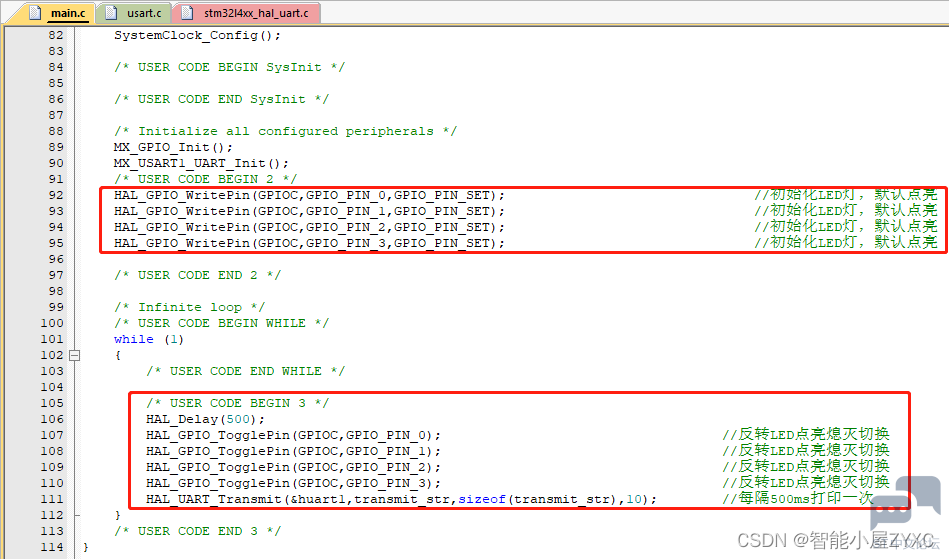Image resolution: width=949 pixels, height=559 pixels.
Task: Click the USER CODE BEGIN WHILE comment
Action: [222, 323]
